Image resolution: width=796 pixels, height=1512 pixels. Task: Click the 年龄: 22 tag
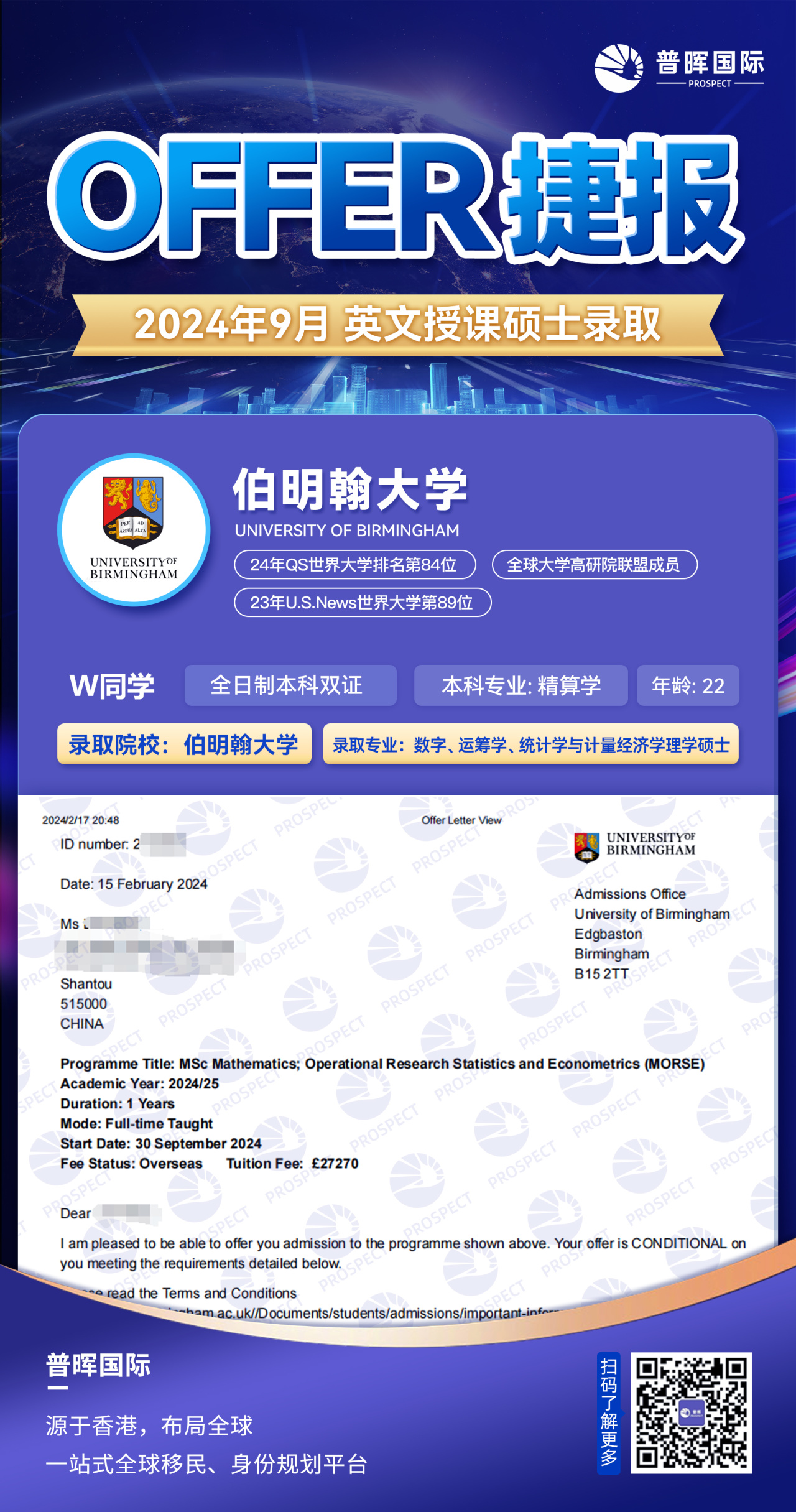coord(688,685)
